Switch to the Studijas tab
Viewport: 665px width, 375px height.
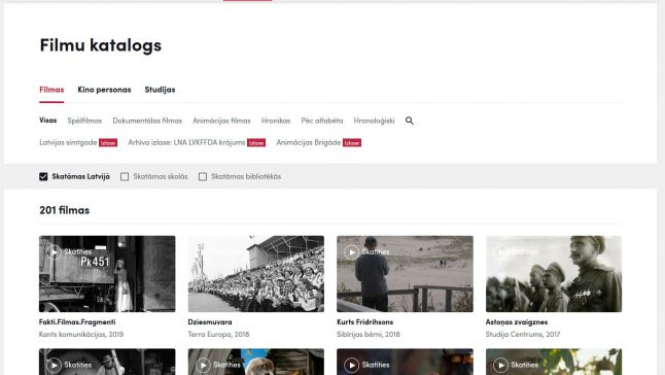(x=160, y=90)
